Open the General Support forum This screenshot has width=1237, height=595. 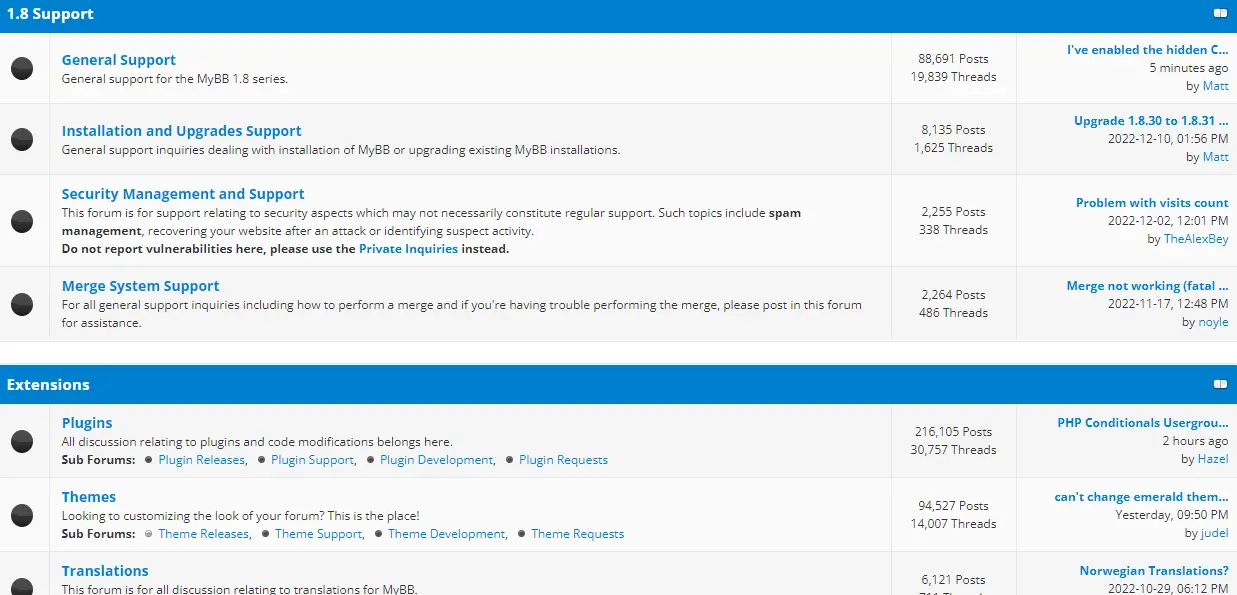[x=119, y=60]
